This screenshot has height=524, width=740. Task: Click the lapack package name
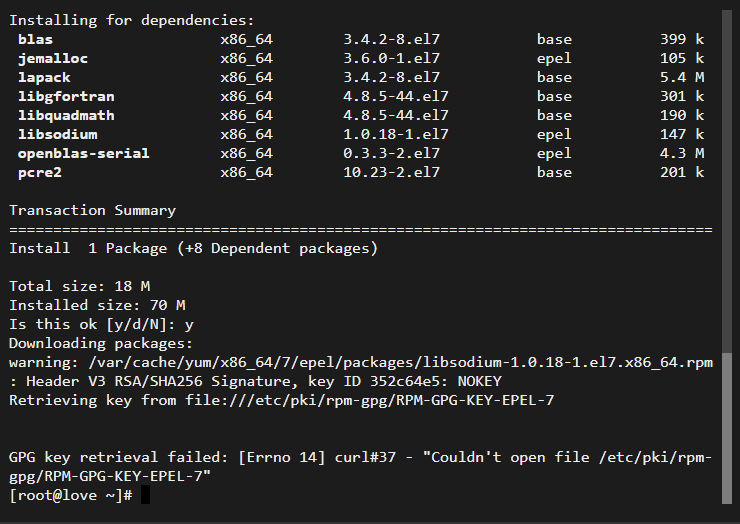point(44,77)
